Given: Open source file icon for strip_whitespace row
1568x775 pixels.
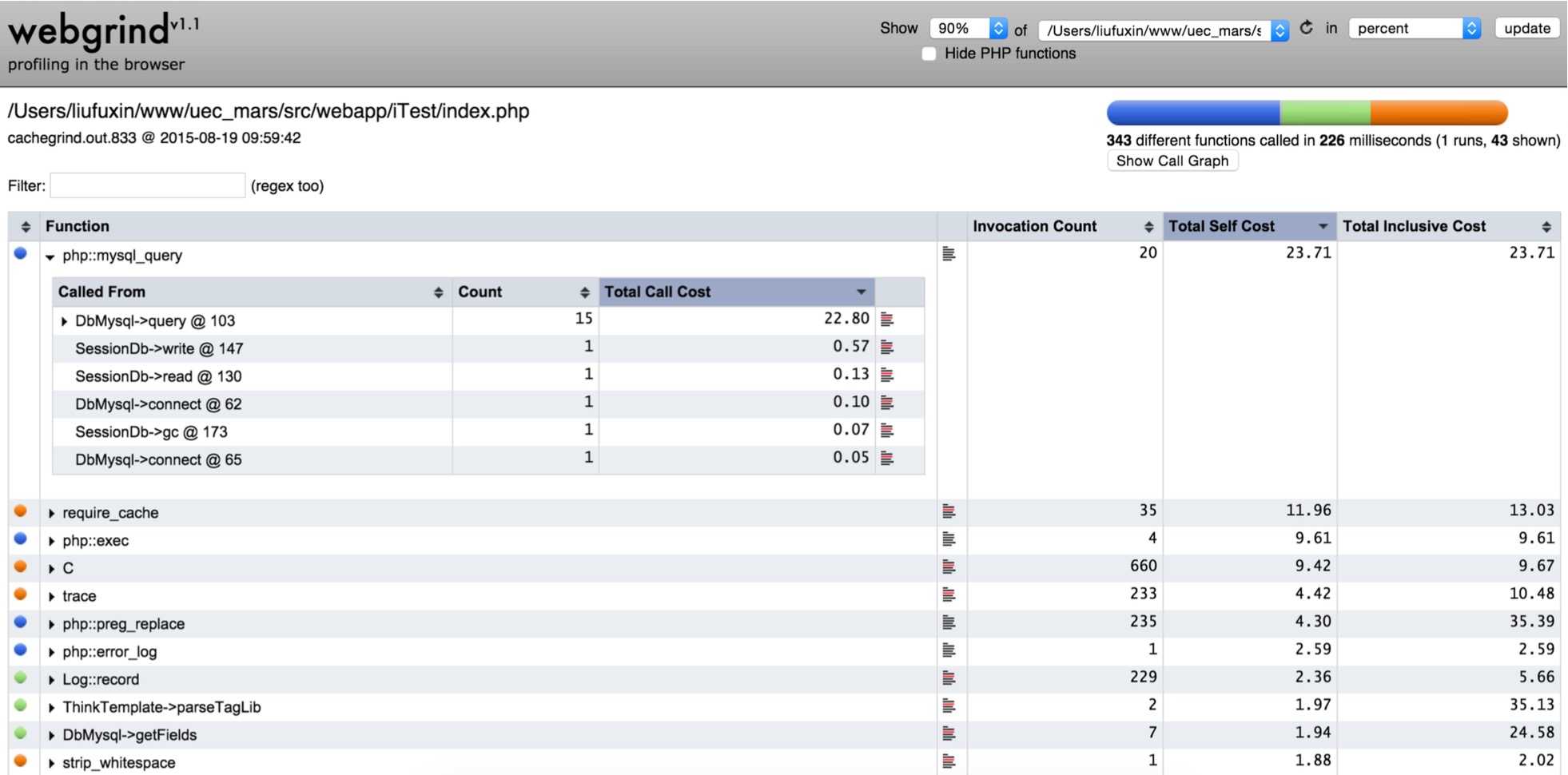Looking at the screenshot, I should [x=949, y=761].
